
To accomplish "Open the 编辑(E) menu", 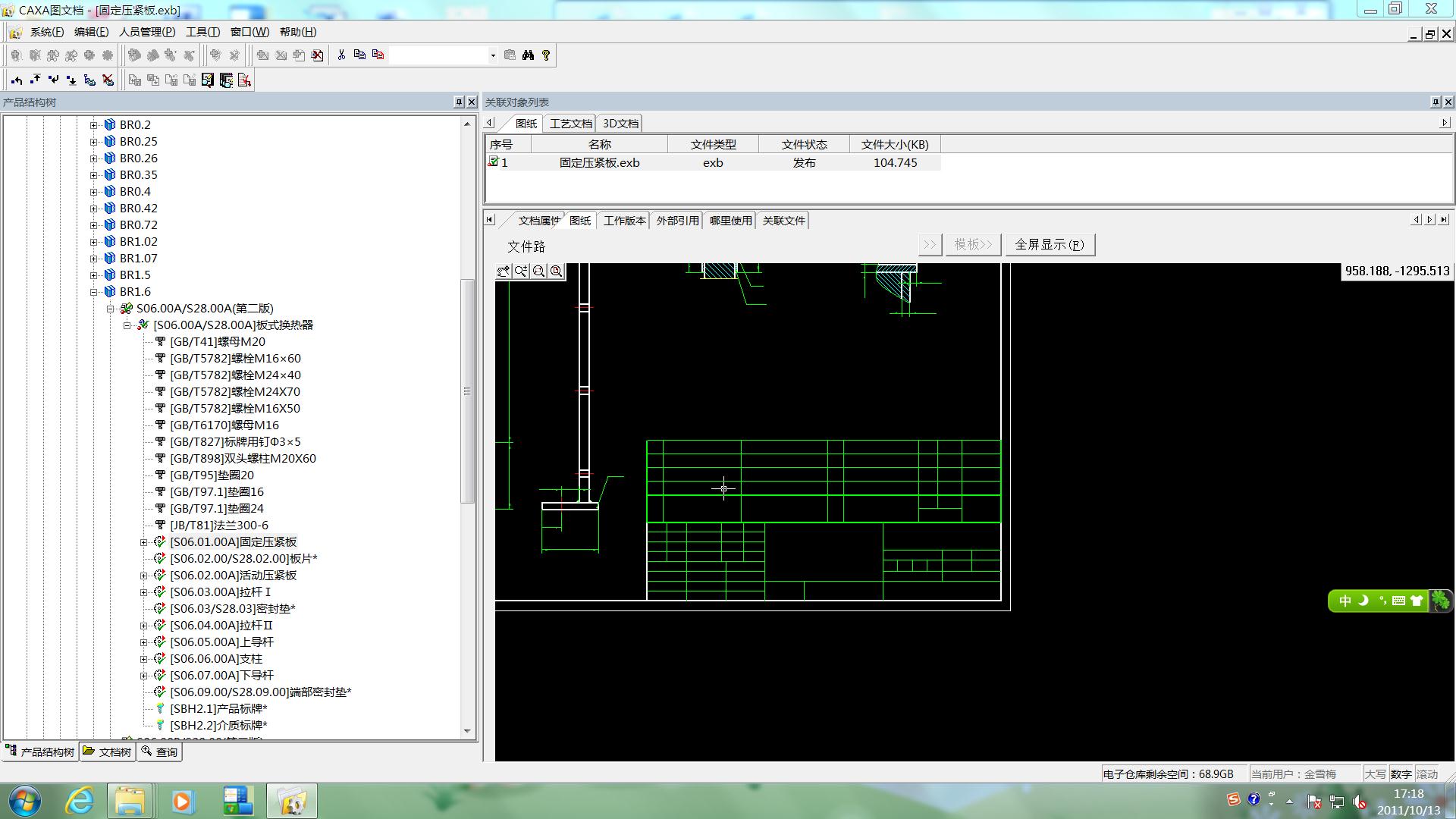I will pyautogui.click(x=92, y=32).
